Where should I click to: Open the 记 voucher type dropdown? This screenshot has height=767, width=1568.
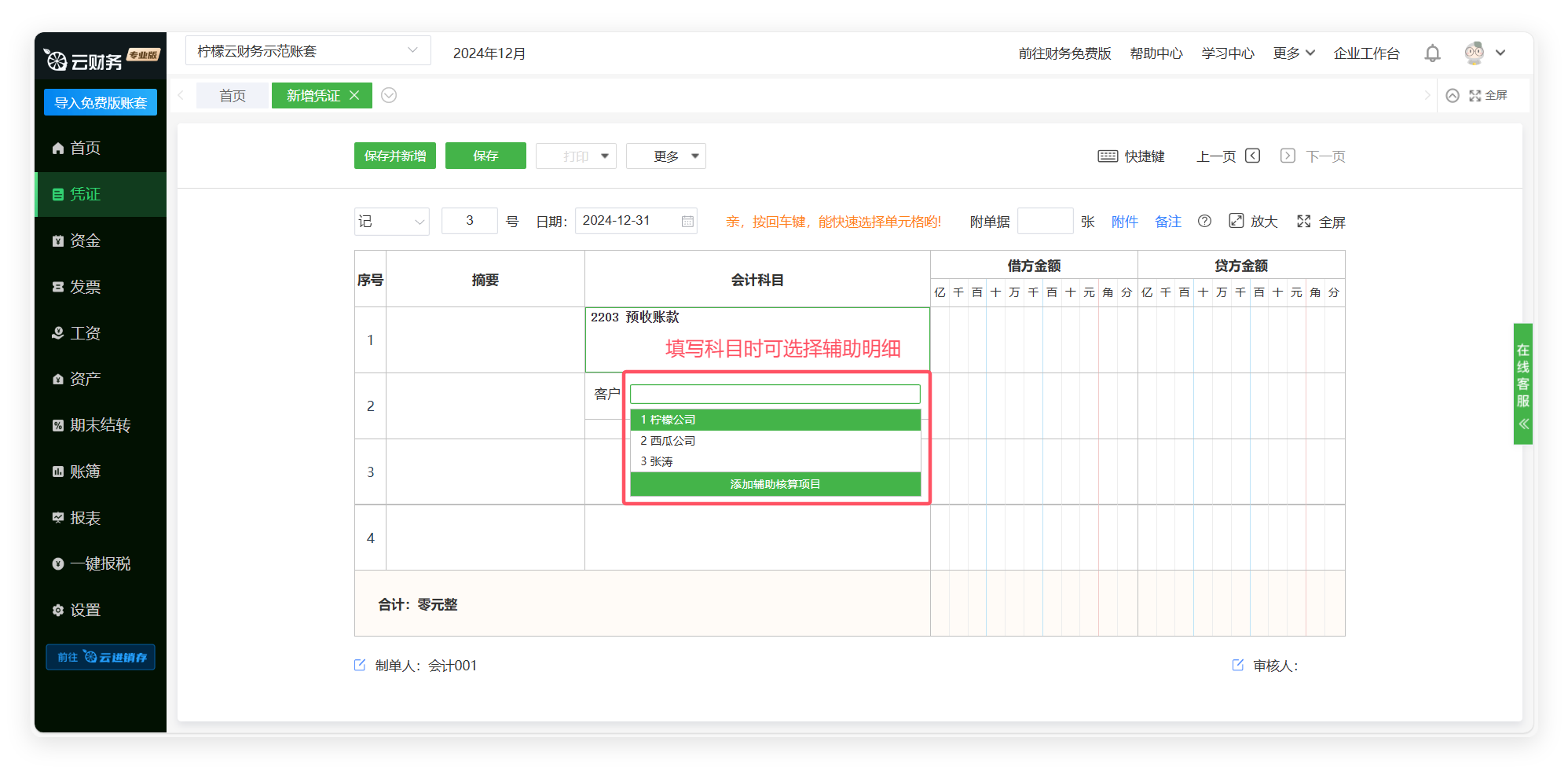[x=391, y=222]
